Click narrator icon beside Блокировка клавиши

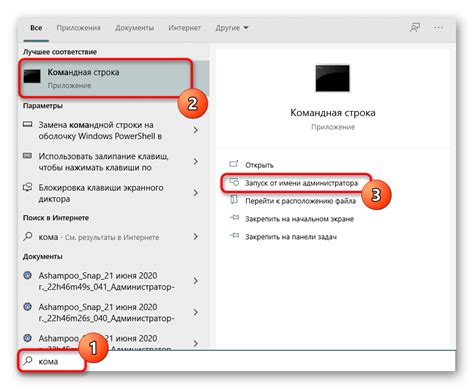click(27, 187)
